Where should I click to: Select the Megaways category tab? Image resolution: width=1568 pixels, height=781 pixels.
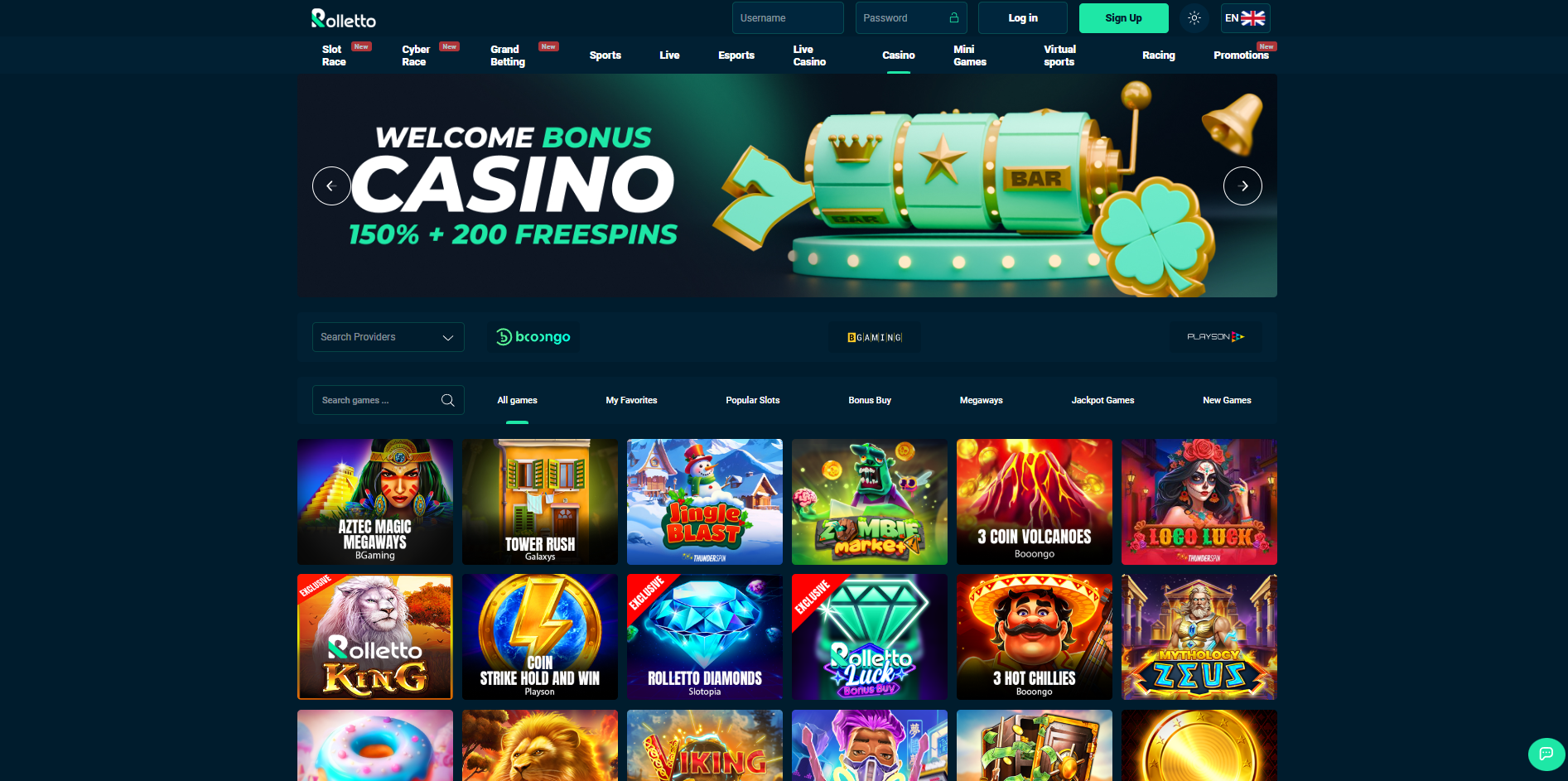click(981, 400)
